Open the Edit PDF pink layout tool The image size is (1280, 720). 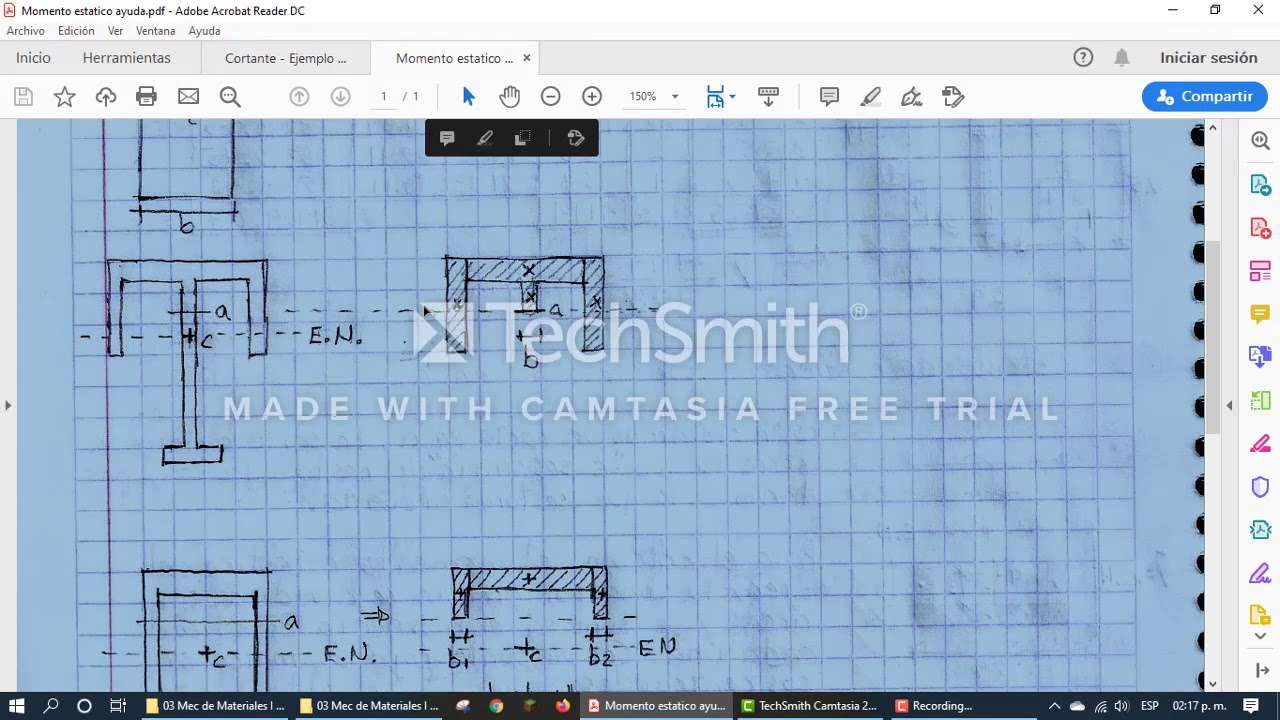1260,272
